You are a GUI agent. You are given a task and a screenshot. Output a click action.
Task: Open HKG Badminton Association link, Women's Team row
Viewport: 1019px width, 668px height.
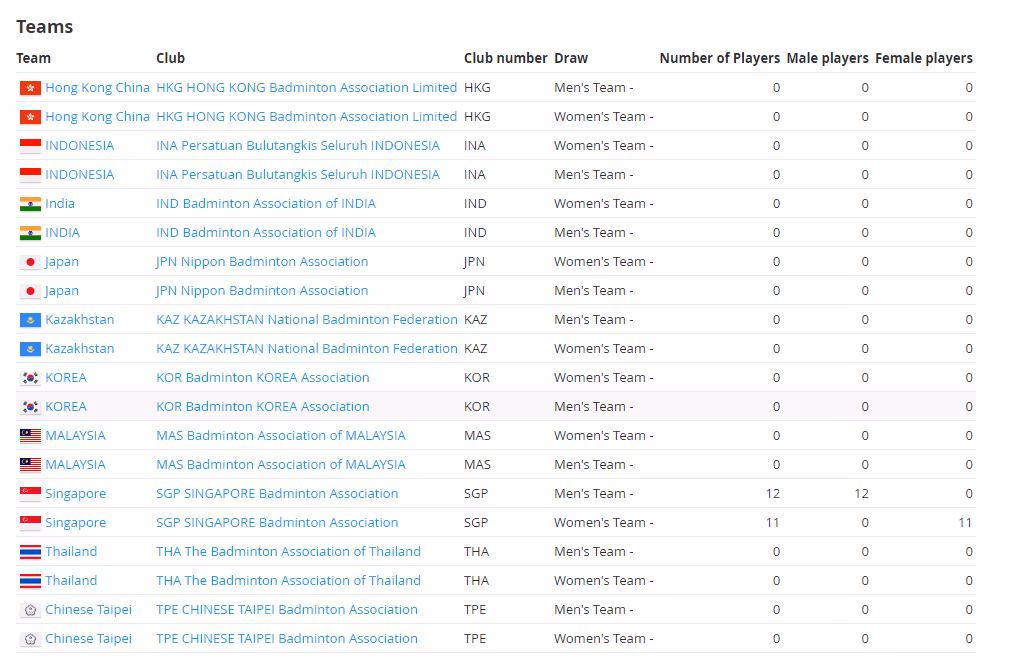click(x=307, y=117)
